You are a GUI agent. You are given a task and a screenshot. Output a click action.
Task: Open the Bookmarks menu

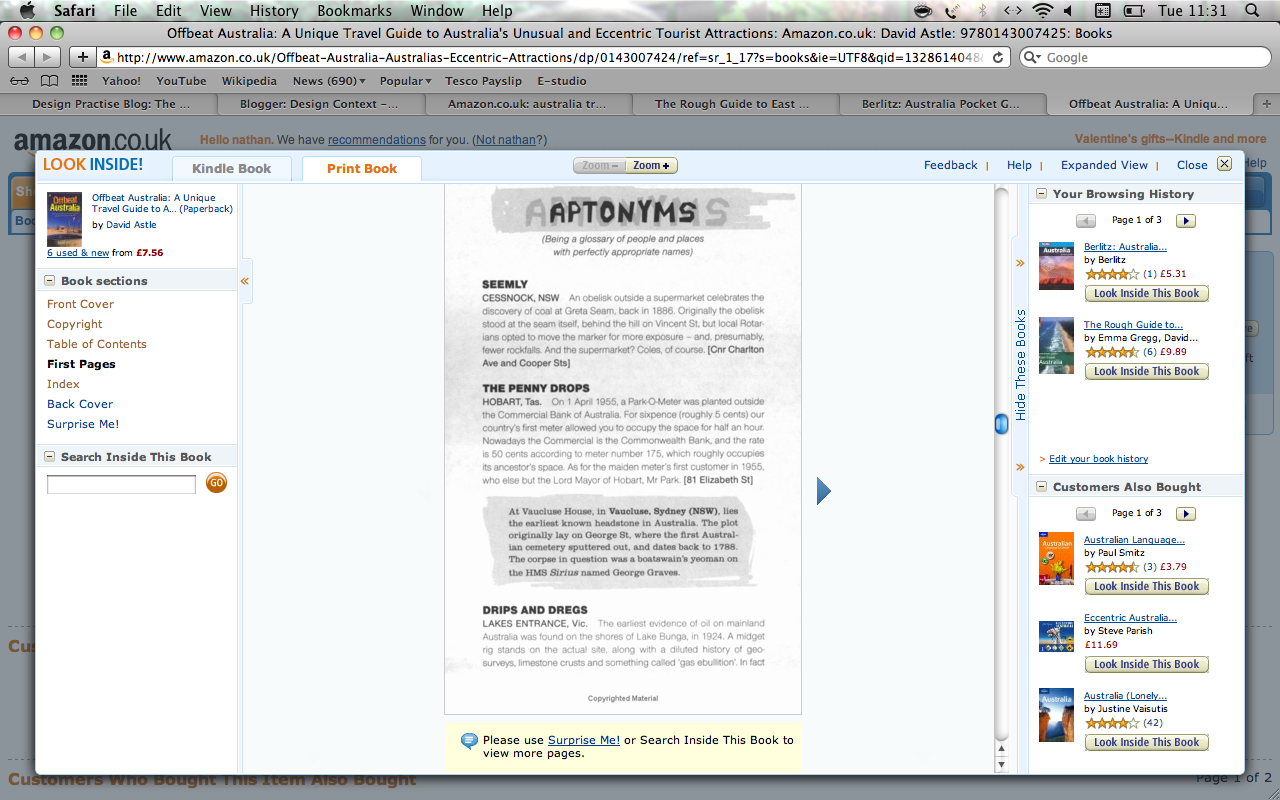[353, 11]
